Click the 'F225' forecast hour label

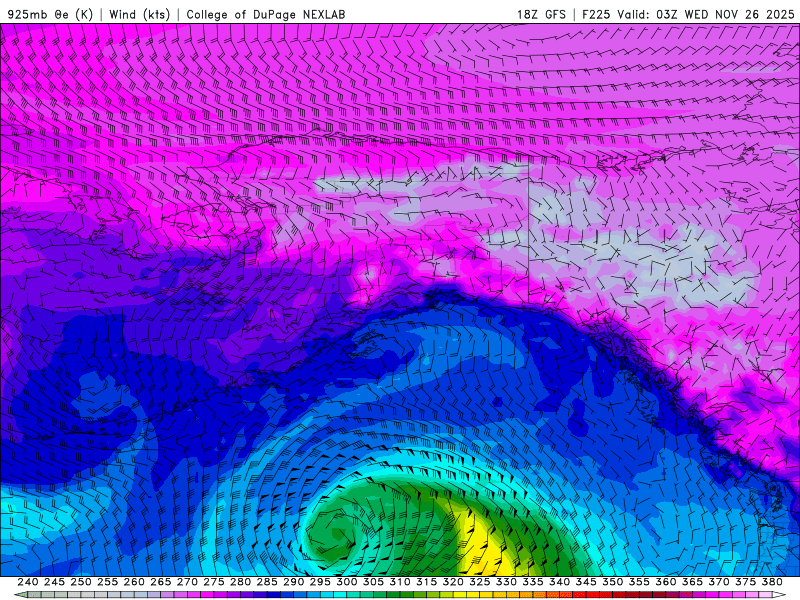tap(596, 14)
